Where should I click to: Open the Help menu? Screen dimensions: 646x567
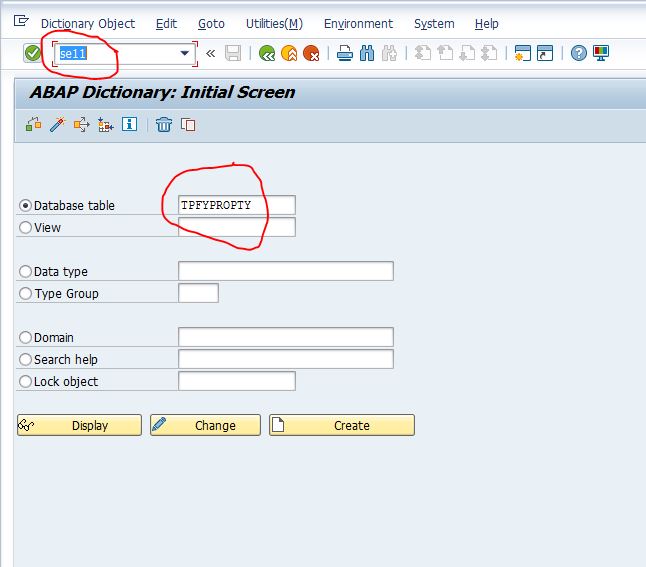pyautogui.click(x=487, y=24)
